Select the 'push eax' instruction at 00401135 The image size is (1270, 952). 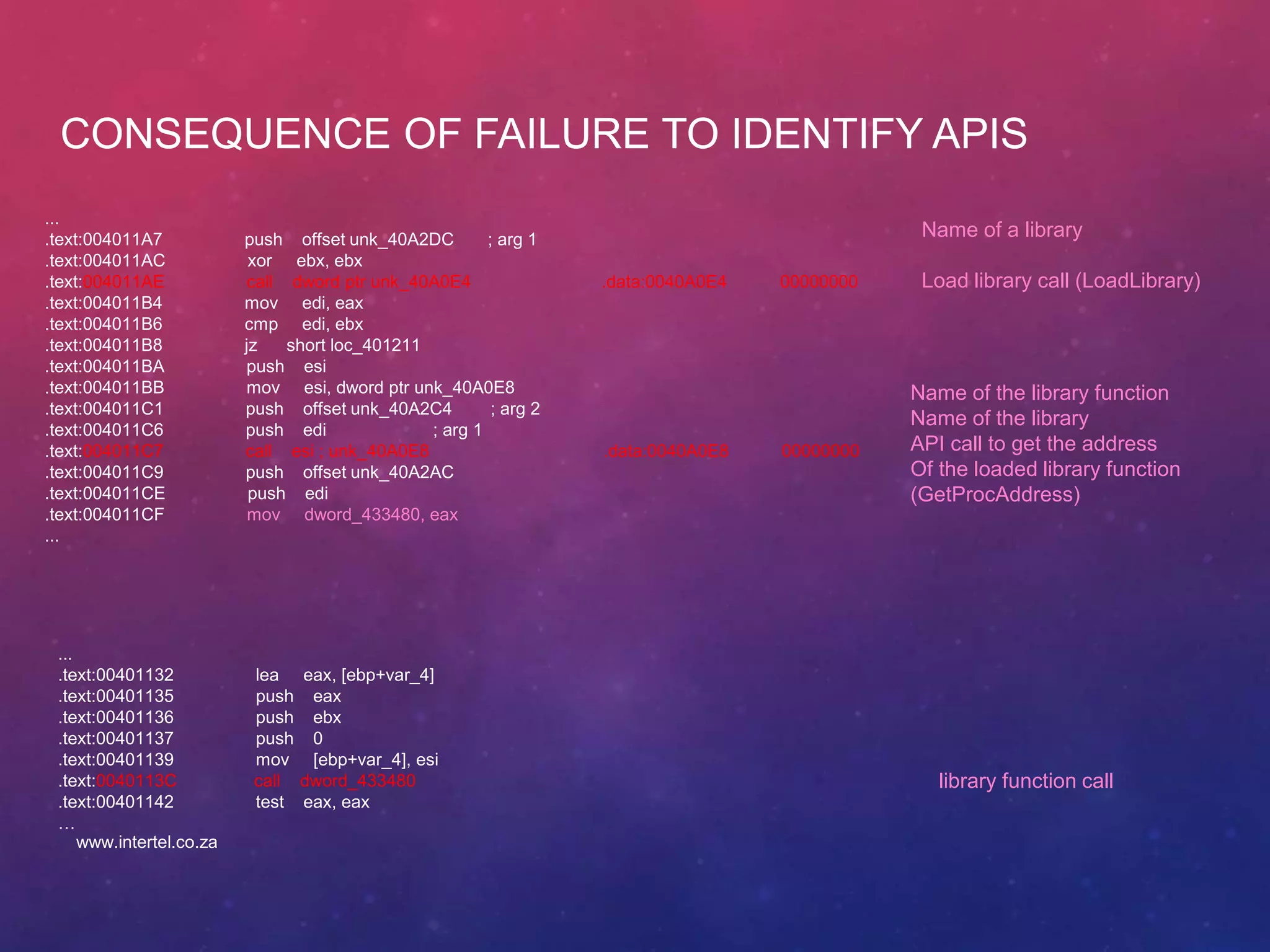pyautogui.click(x=298, y=696)
